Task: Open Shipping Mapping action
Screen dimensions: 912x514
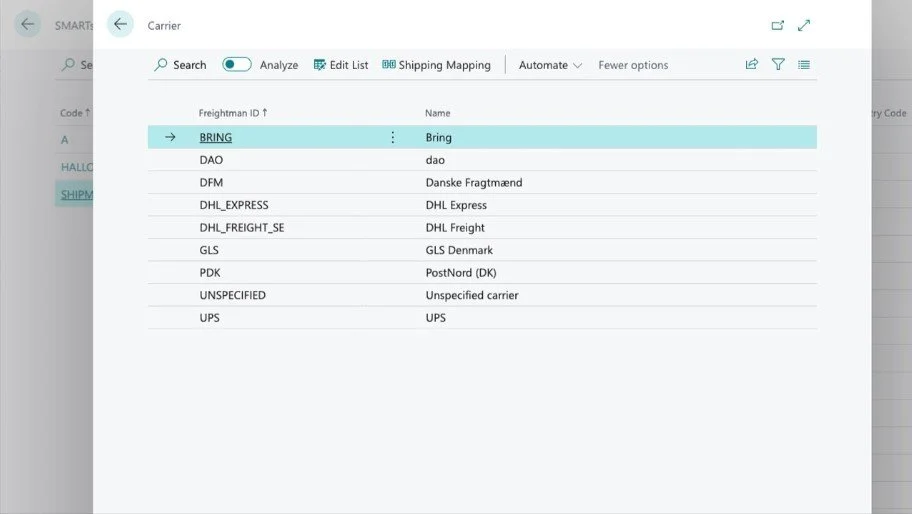Action: (436, 65)
